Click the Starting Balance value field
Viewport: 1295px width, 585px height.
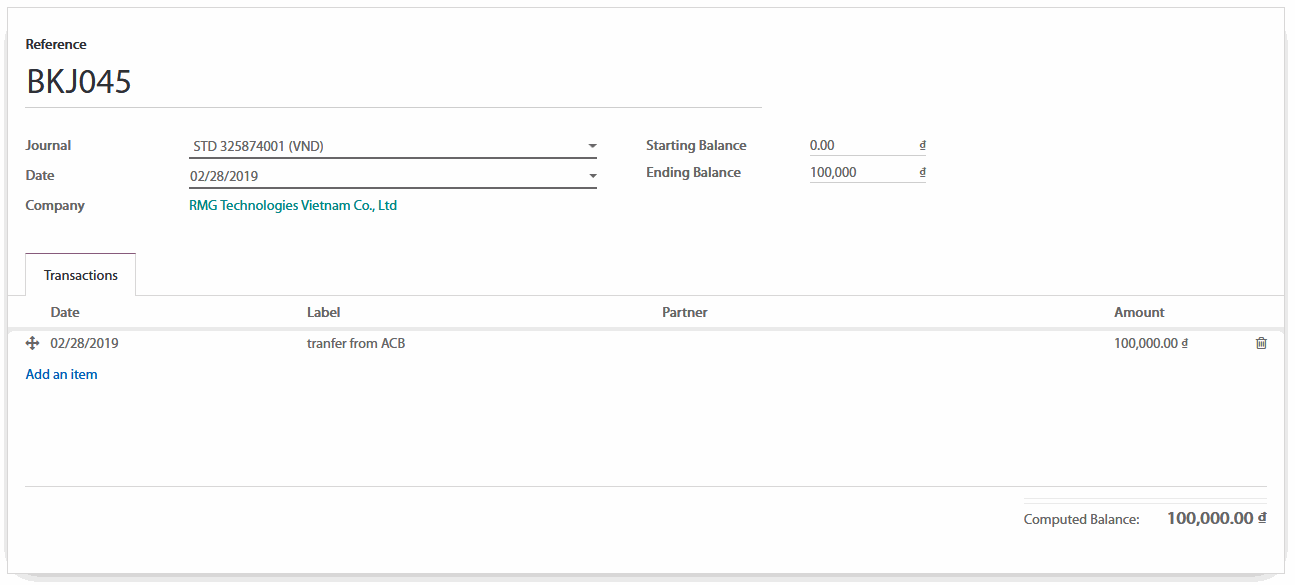pos(860,145)
